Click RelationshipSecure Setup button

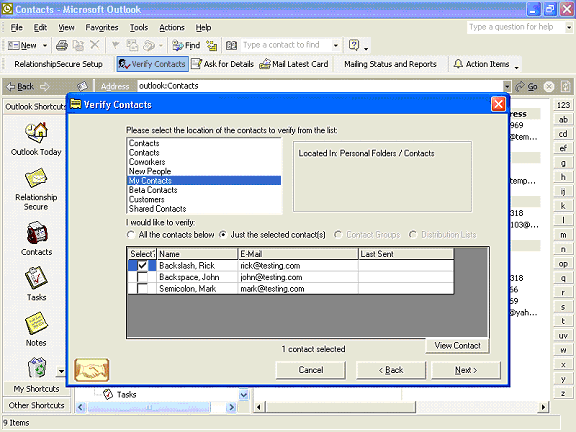tap(58, 64)
